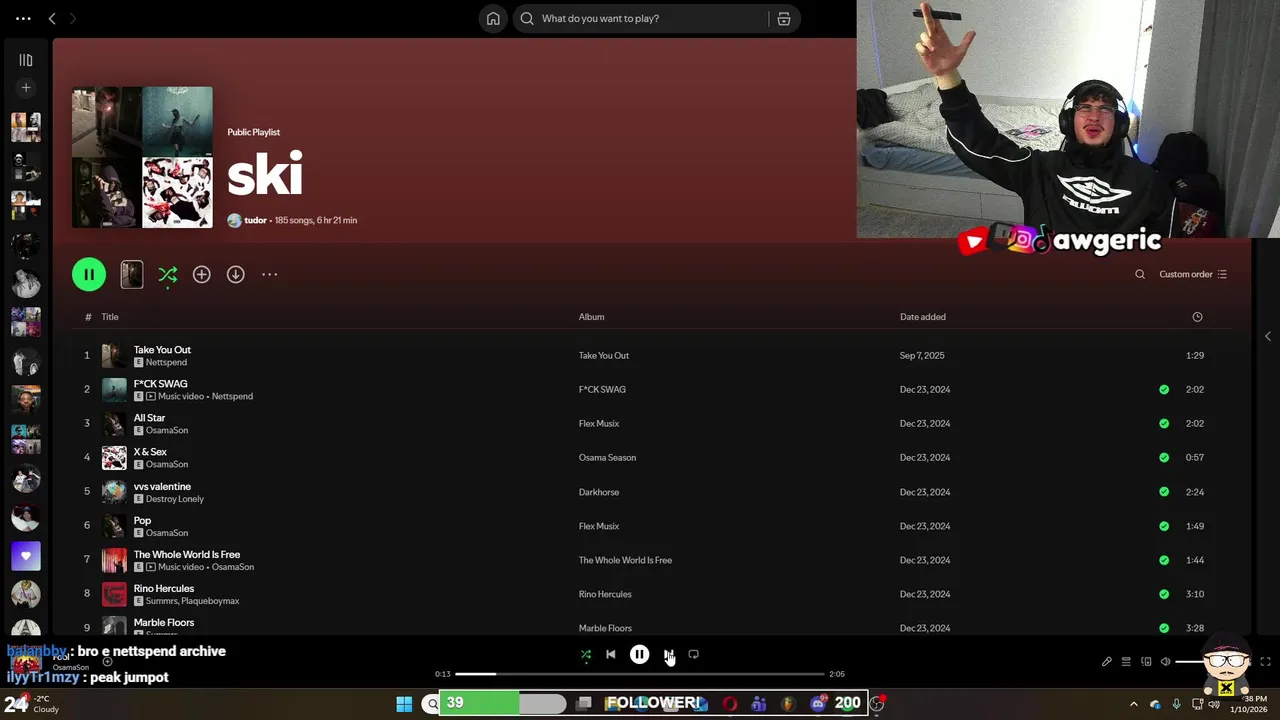
Task: Show hidden system tray icons
Action: point(1133,704)
